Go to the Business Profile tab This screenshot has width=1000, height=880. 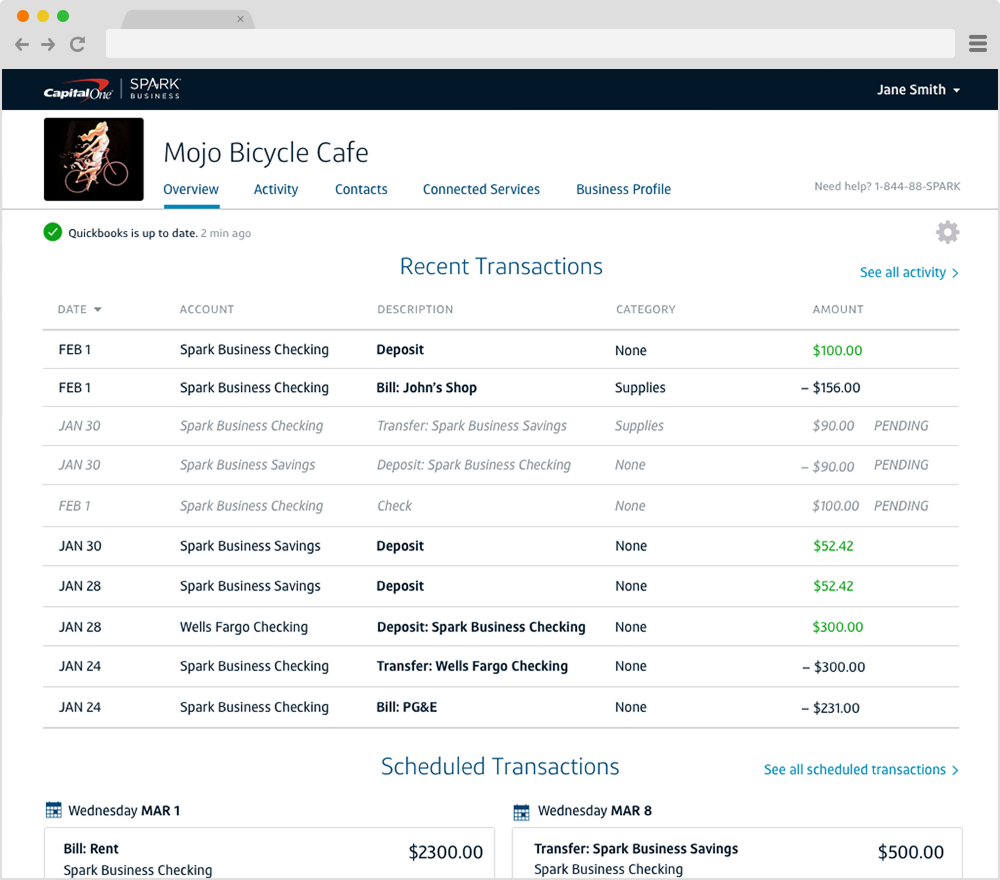click(x=623, y=189)
